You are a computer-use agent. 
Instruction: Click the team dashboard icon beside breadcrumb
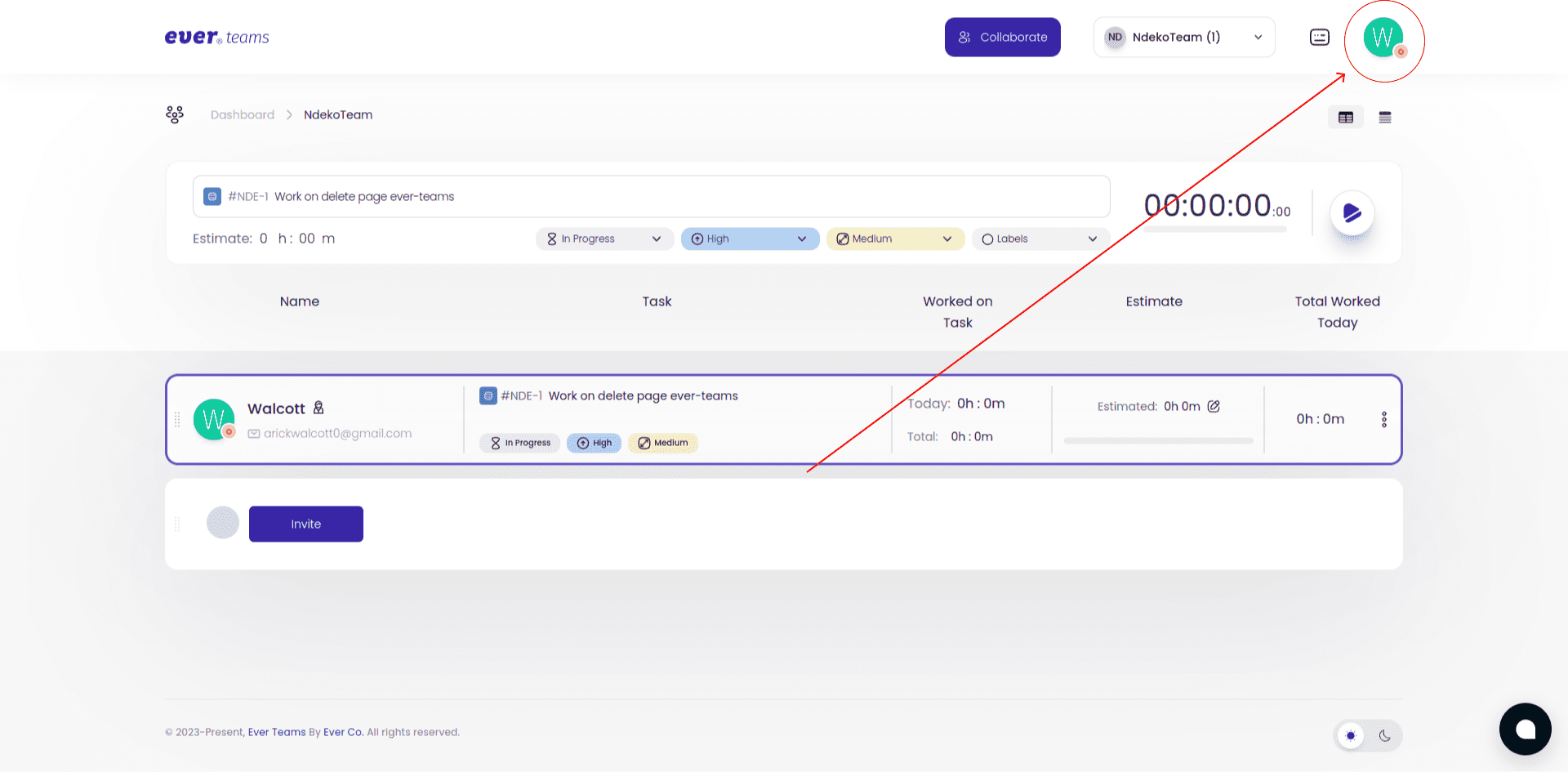coord(175,114)
